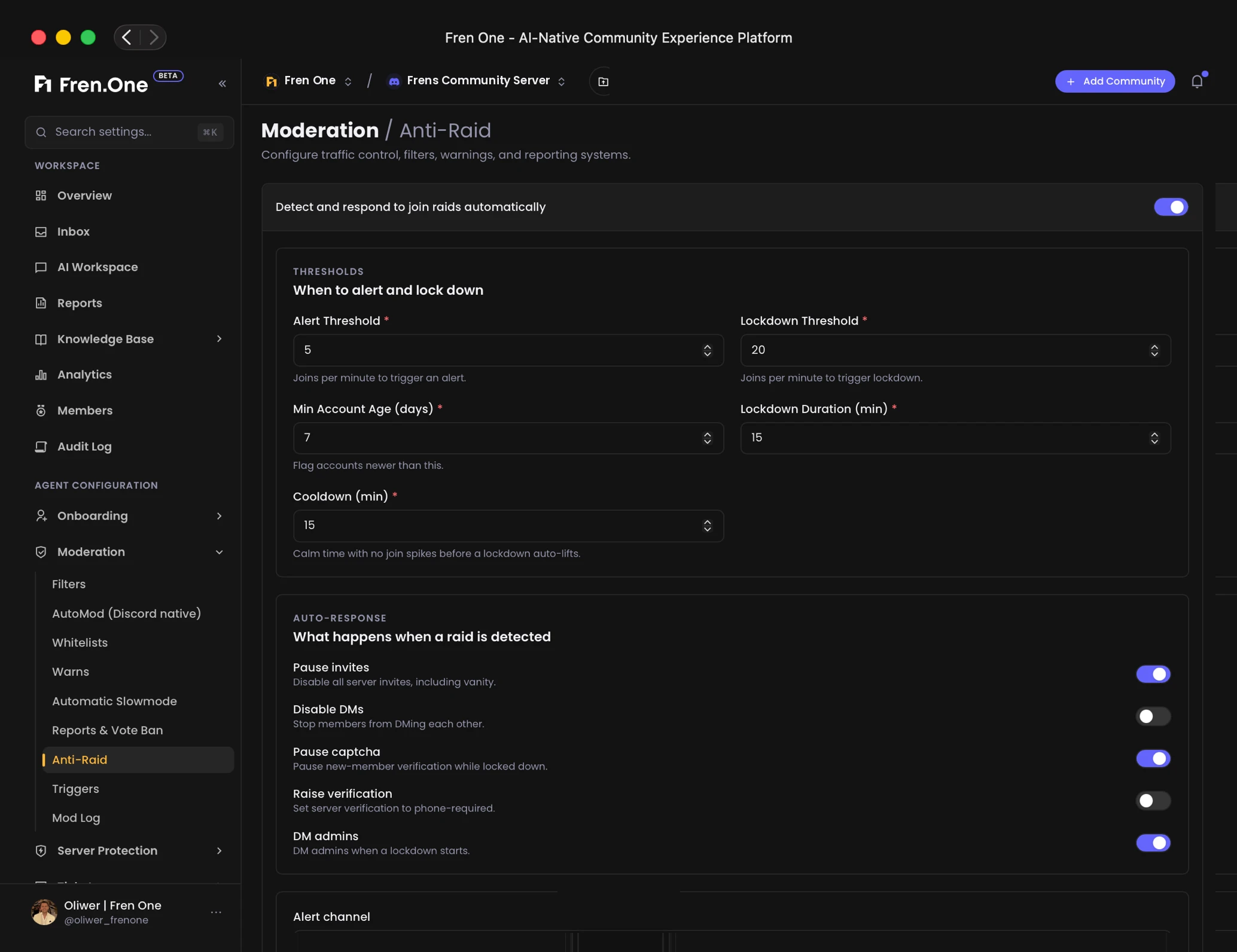This screenshot has width=1237, height=952.
Task: Open the Warns page
Action: 71,672
